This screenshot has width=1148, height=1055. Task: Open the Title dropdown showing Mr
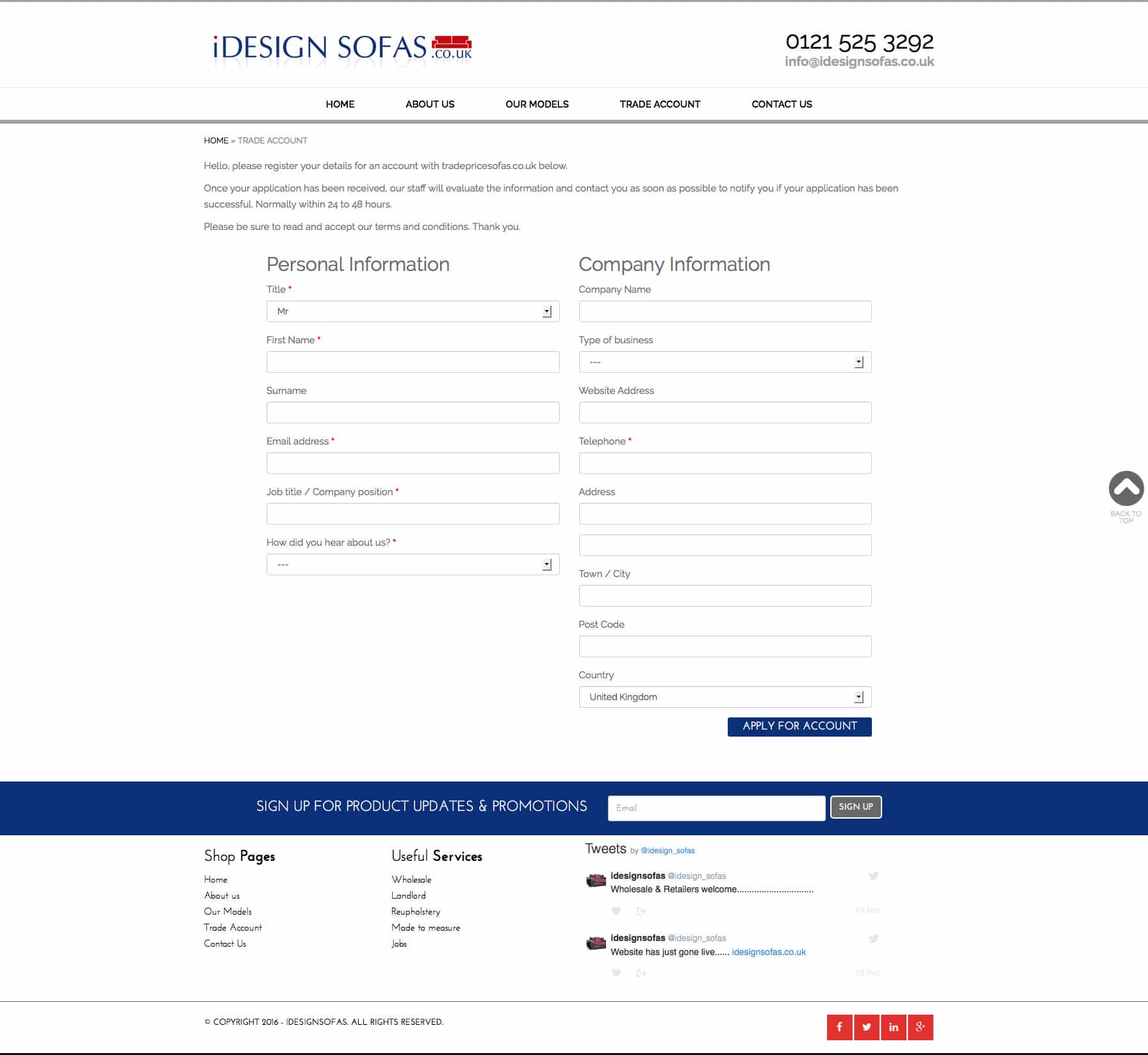(413, 311)
